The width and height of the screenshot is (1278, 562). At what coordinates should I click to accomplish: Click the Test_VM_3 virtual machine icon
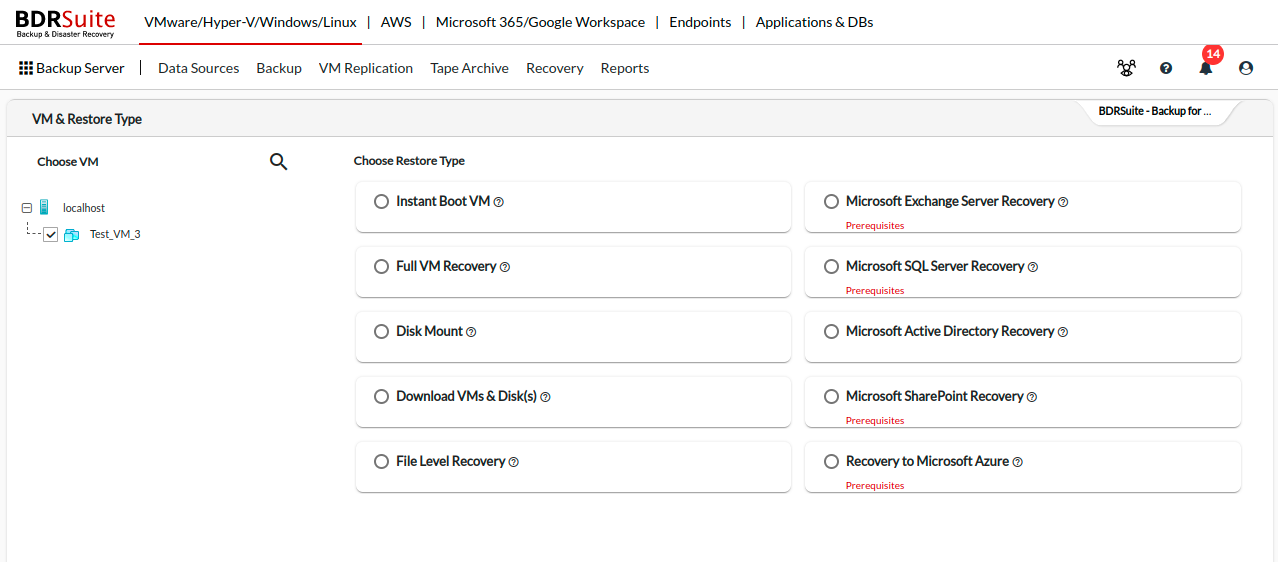point(72,235)
